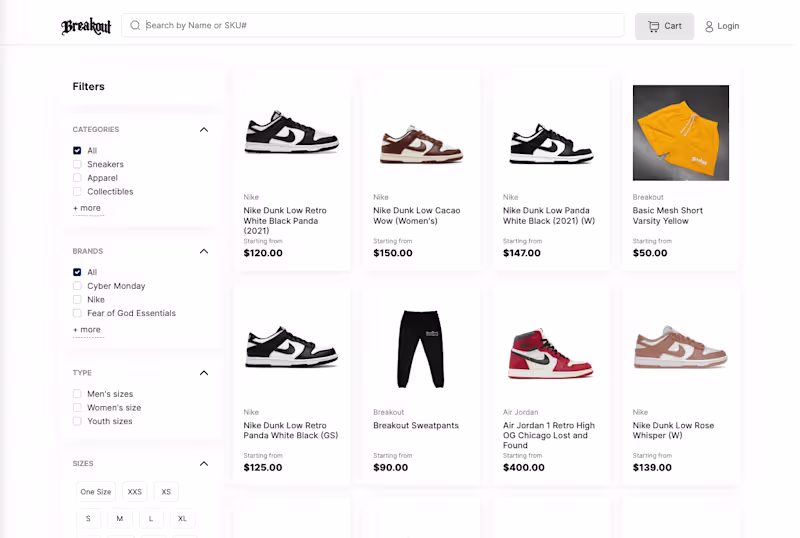This screenshot has height=538, width=800.
Task: Check the Sneakers category checkbox
Action: tap(77, 164)
